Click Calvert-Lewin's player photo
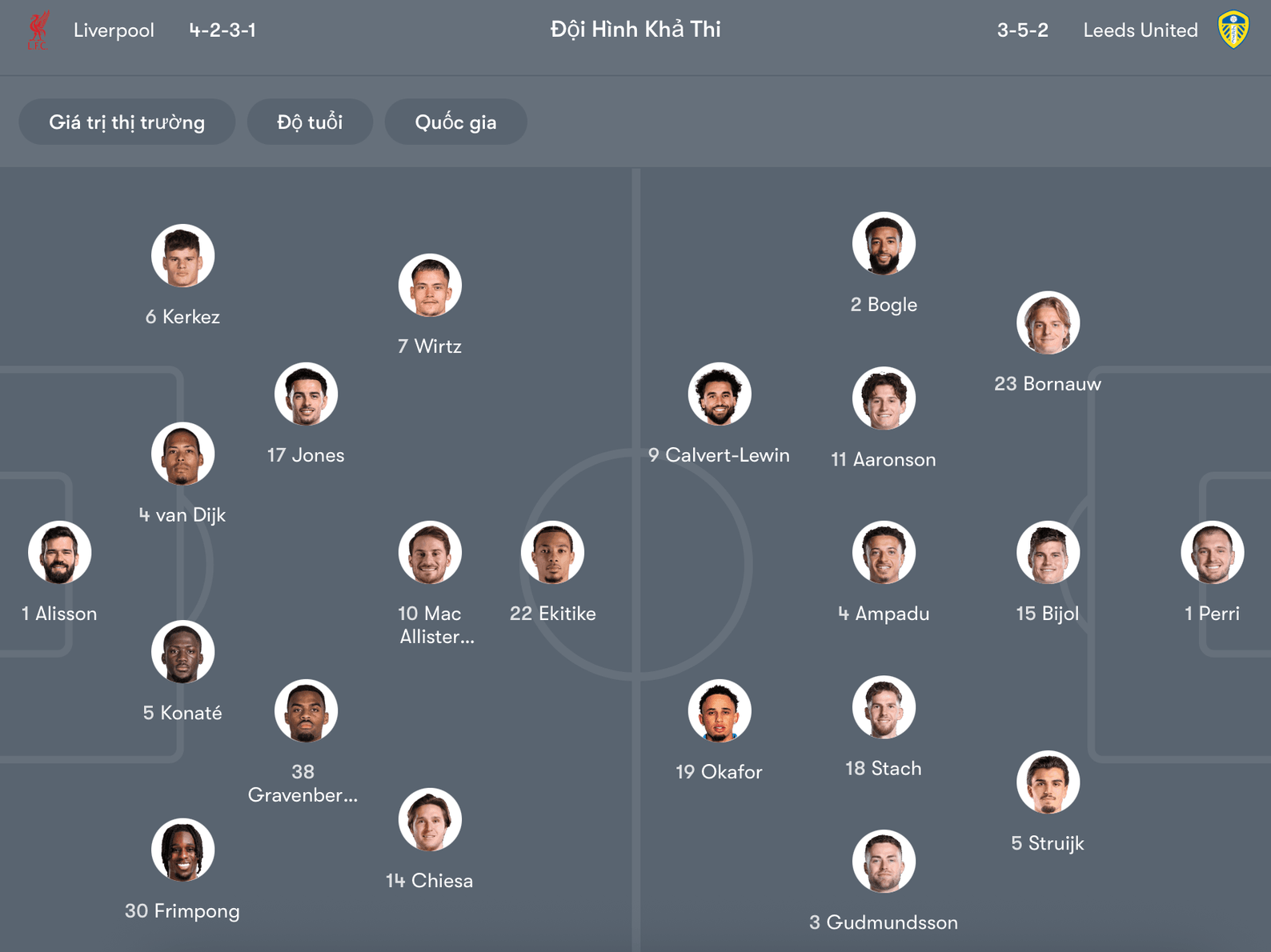Screen dimensions: 1271x952 pos(718,394)
